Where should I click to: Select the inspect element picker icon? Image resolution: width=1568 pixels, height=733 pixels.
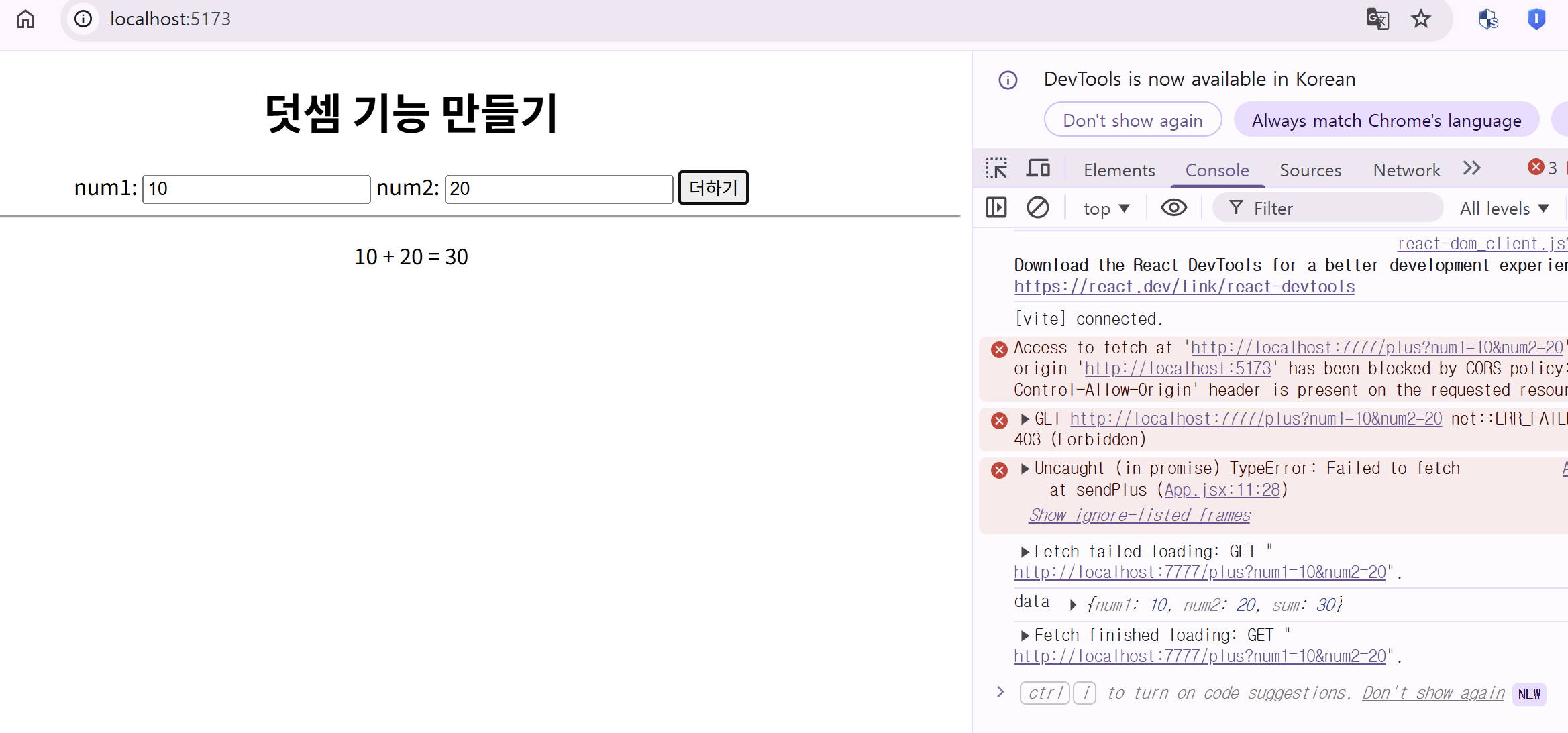996,168
